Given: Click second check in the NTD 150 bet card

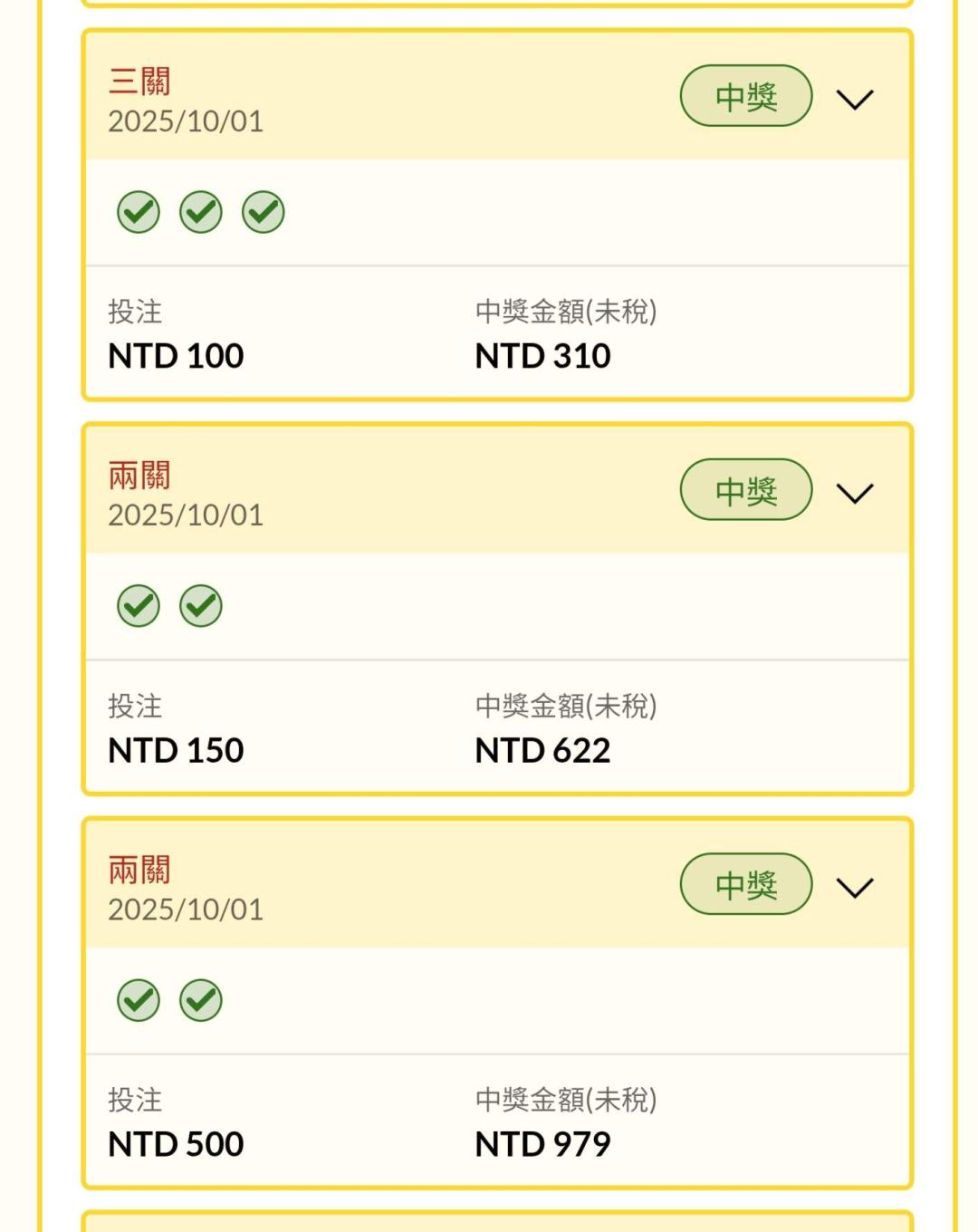Looking at the screenshot, I should [x=201, y=606].
